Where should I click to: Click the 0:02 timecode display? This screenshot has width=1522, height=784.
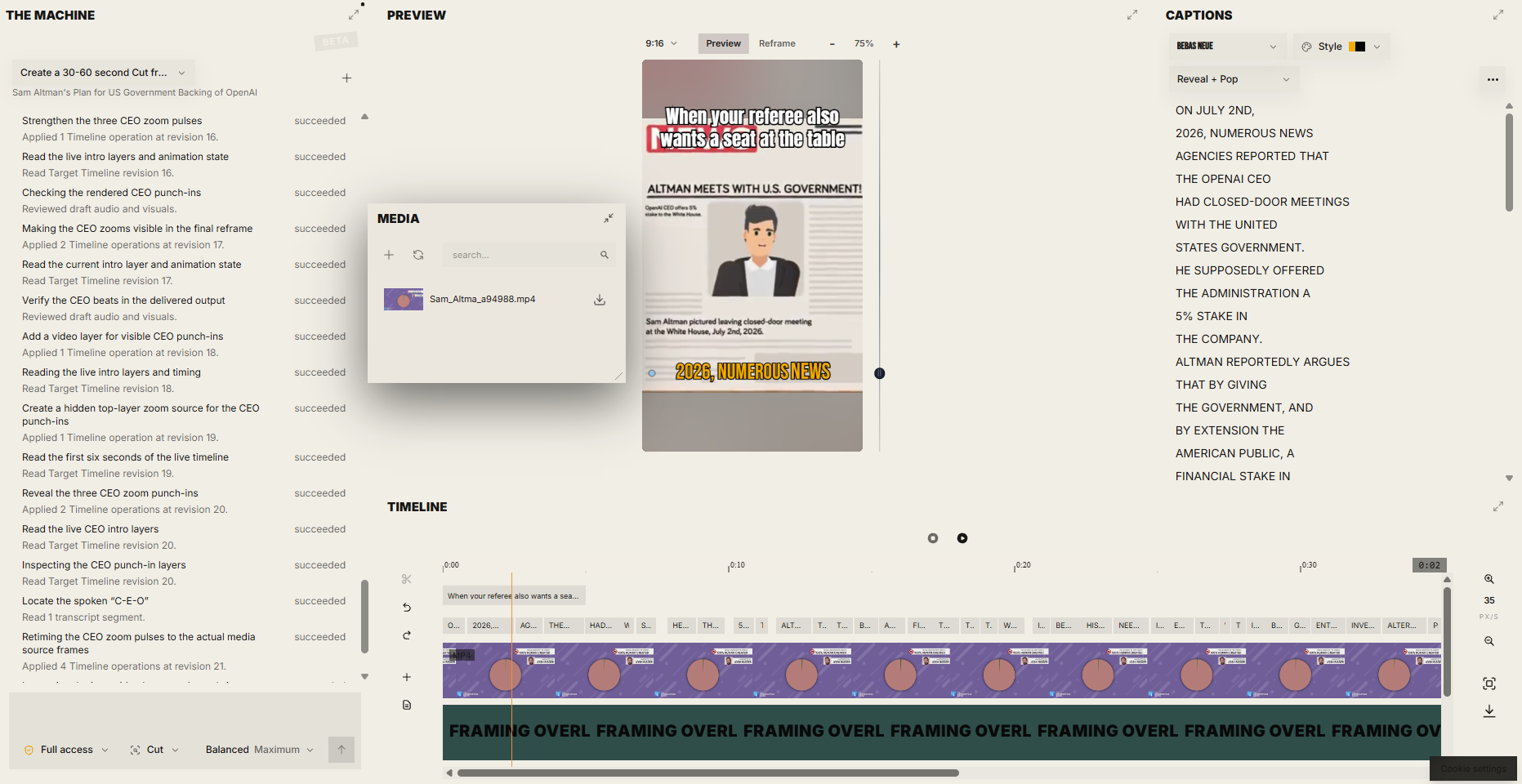1430,565
